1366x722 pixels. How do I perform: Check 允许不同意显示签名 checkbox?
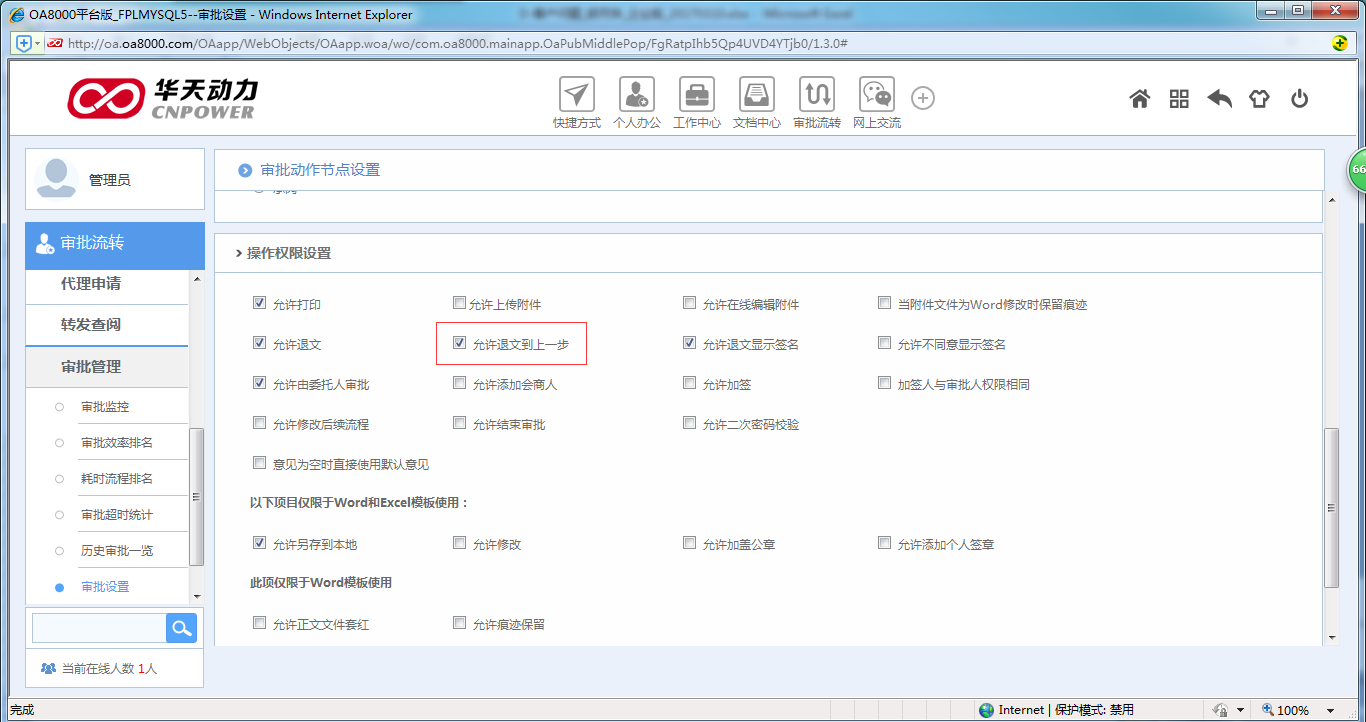point(884,343)
